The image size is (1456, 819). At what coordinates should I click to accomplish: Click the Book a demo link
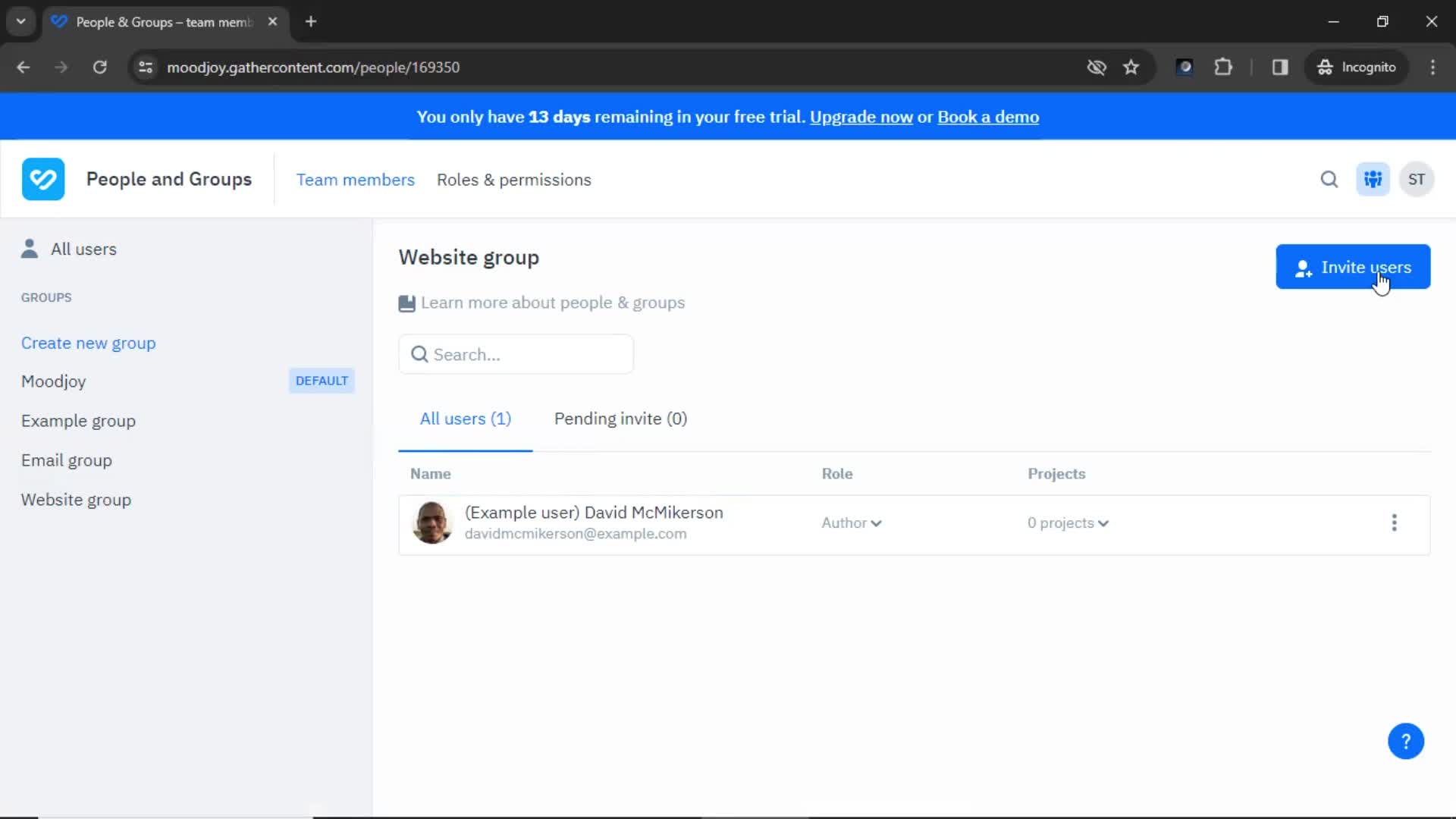(989, 117)
